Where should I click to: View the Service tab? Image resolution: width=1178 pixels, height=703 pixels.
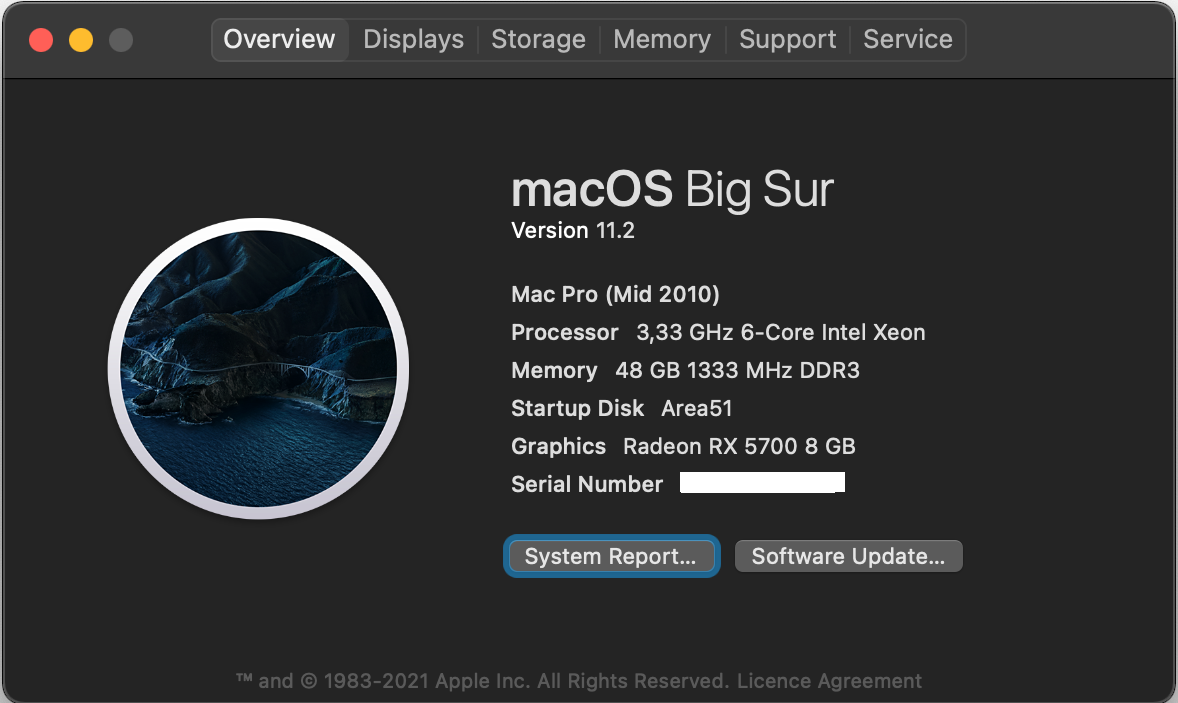tap(907, 40)
